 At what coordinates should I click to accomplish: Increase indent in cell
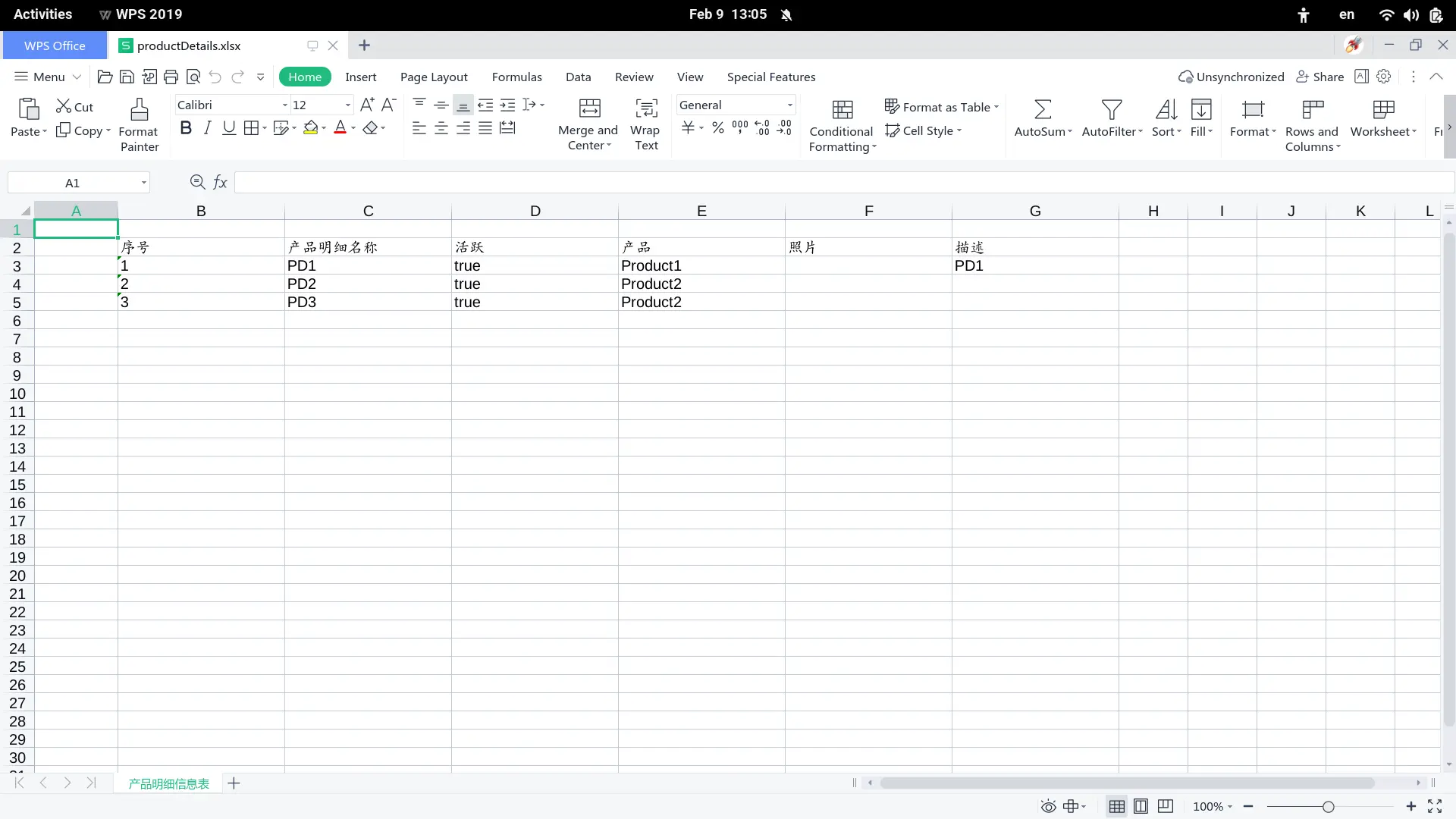point(508,105)
